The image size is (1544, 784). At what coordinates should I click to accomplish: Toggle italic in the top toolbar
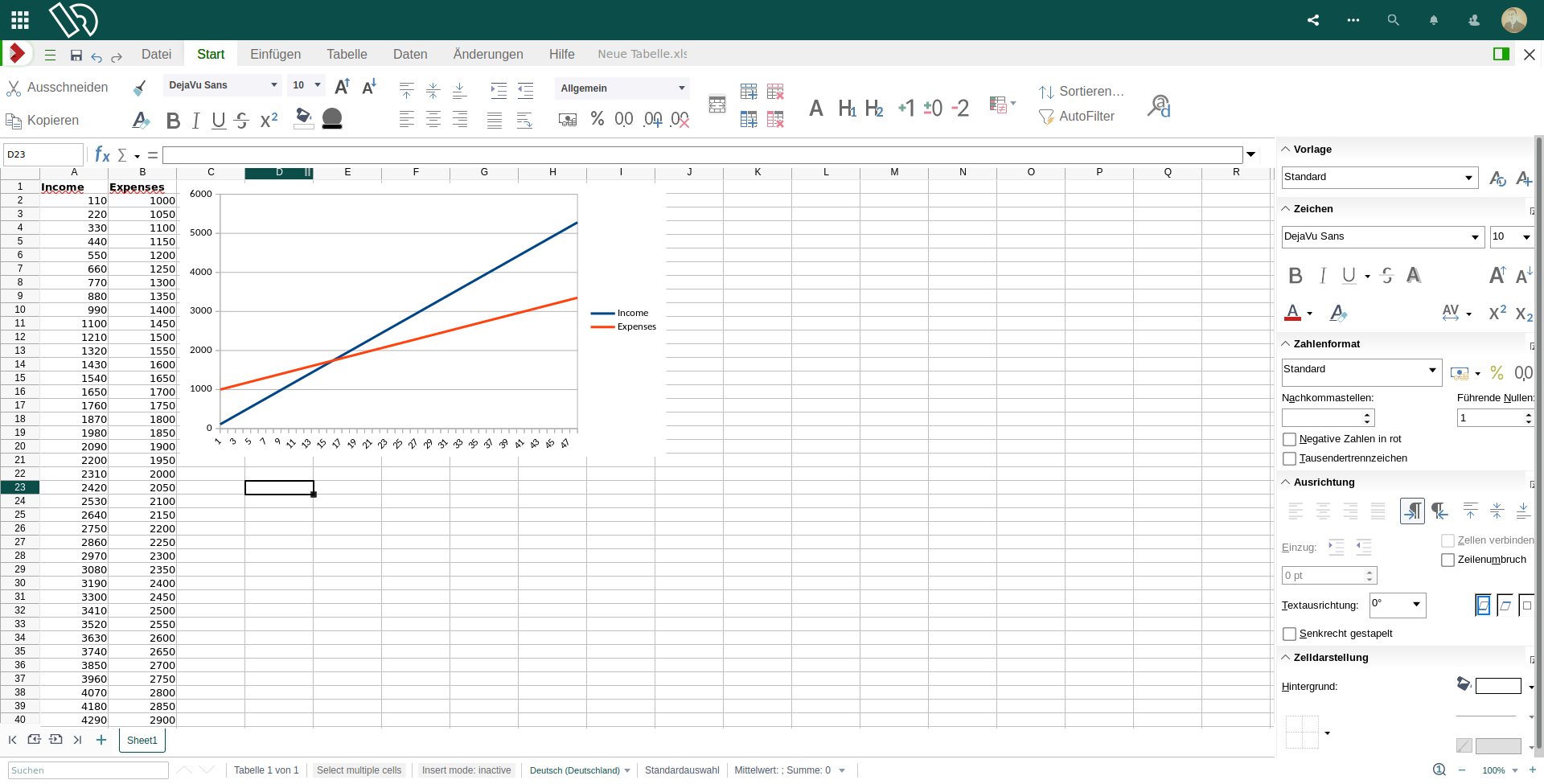tap(195, 121)
